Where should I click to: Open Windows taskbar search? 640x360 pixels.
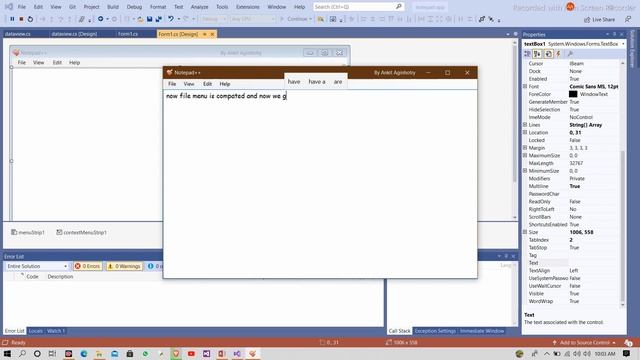(22, 353)
